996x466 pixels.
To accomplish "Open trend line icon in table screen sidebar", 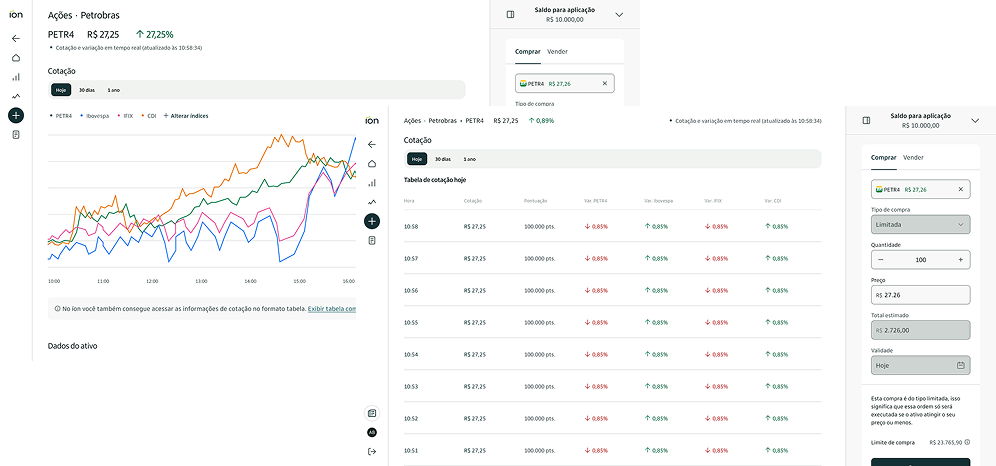I will (372, 202).
